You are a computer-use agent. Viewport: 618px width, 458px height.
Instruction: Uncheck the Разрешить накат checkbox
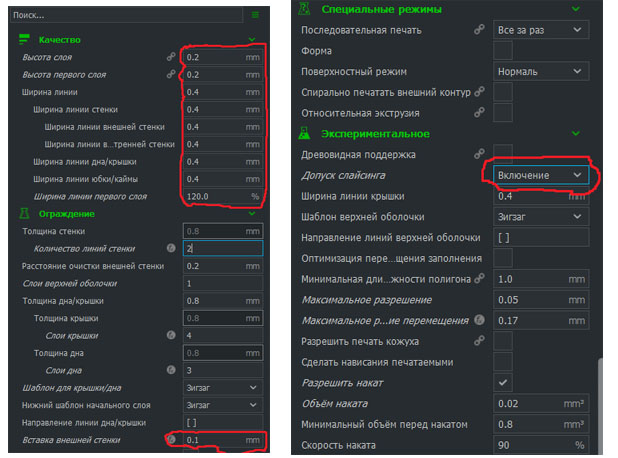(x=503, y=383)
